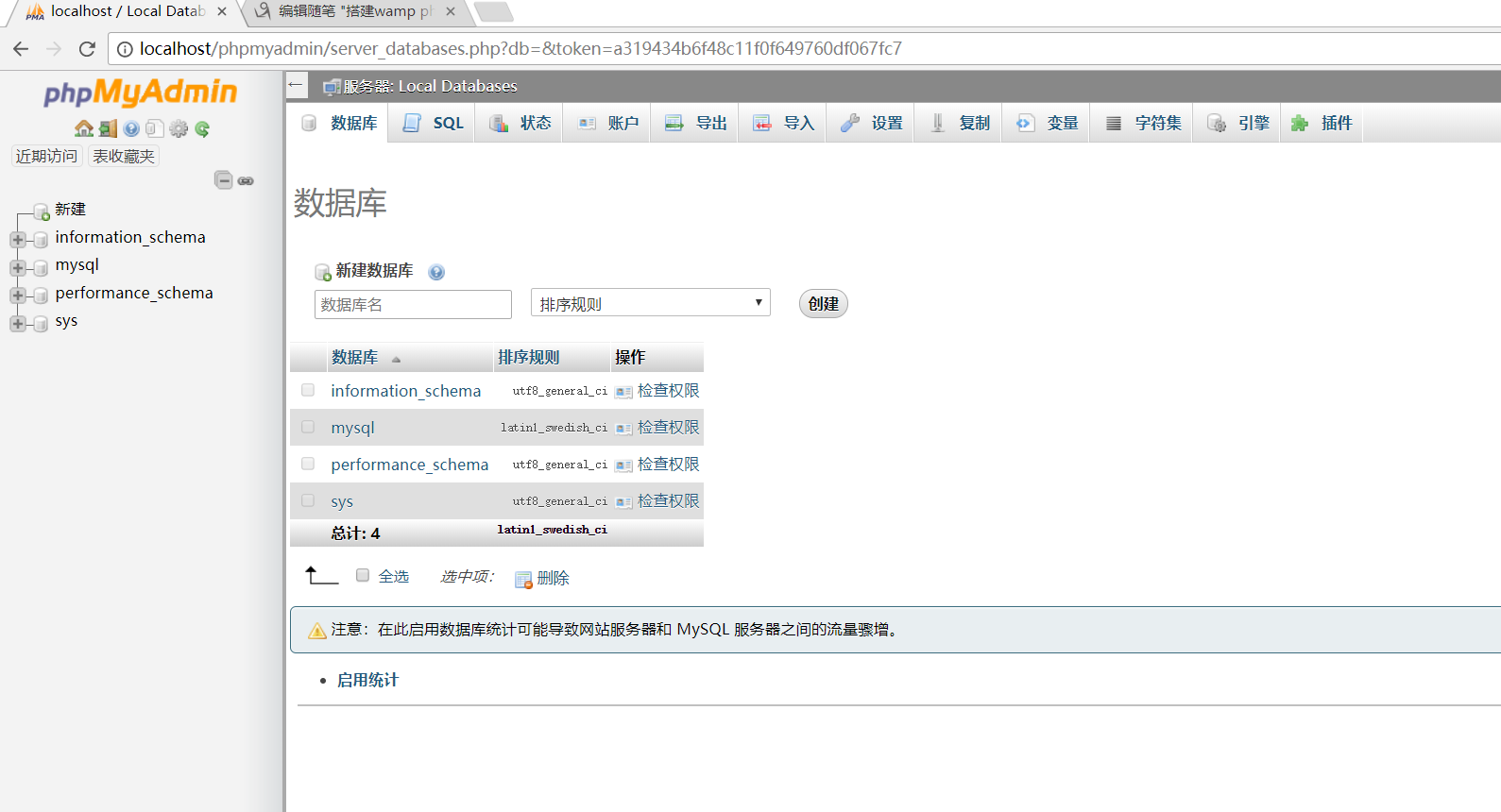Go back in browser history
Image resolution: width=1501 pixels, height=812 pixels.
click(x=21, y=48)
